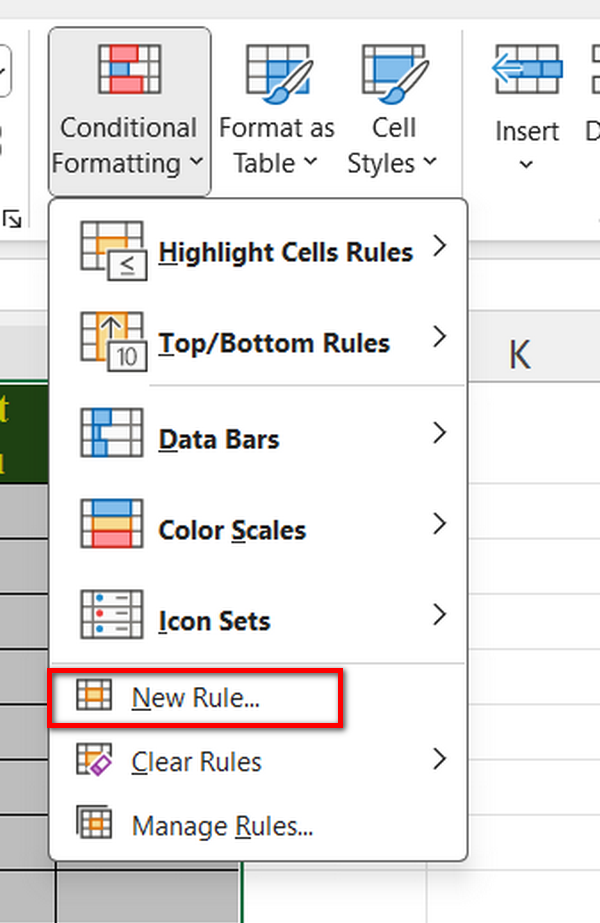Expand the Top/Bottom Rules submenu arrow

[x=438, y=340]
